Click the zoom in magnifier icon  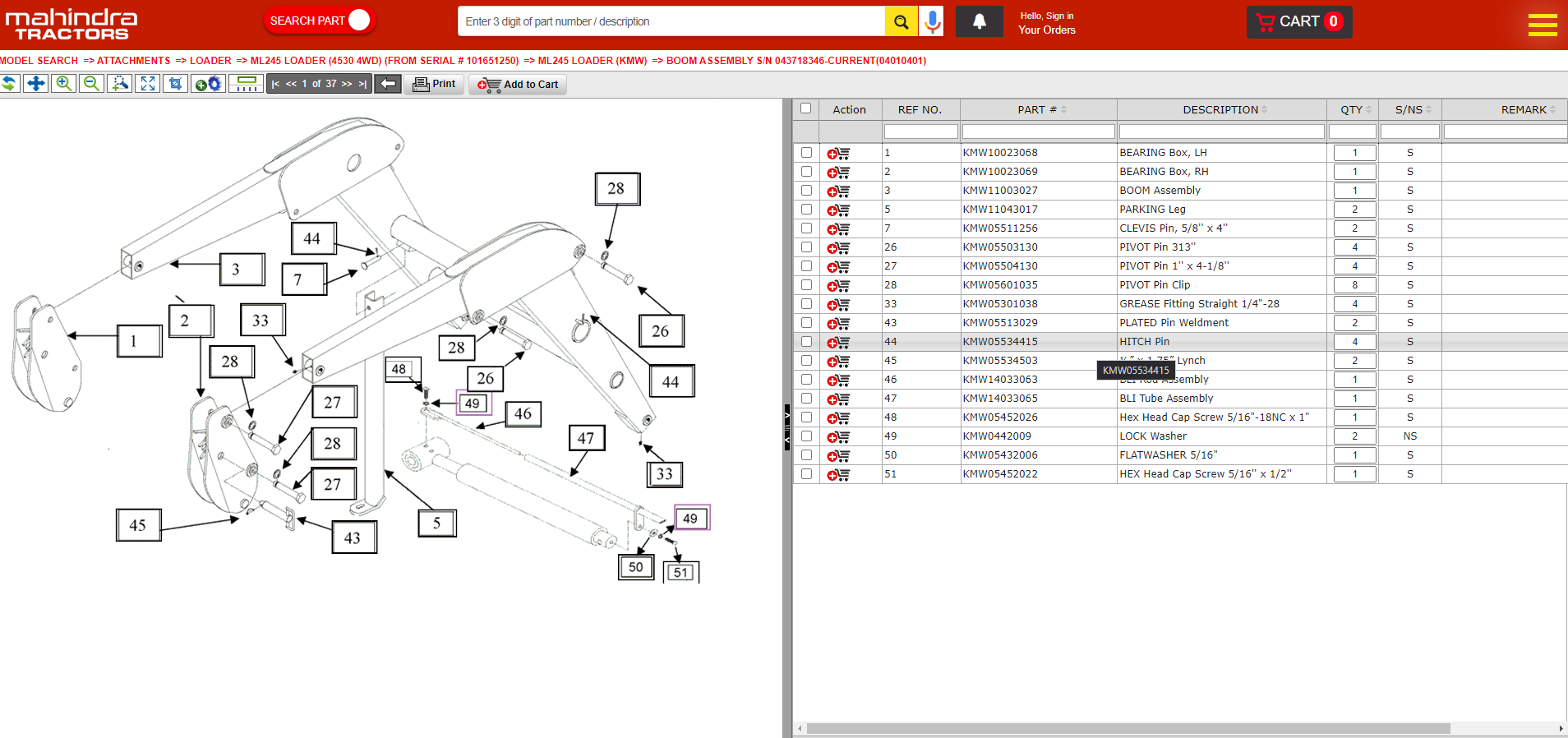(63, 84)
